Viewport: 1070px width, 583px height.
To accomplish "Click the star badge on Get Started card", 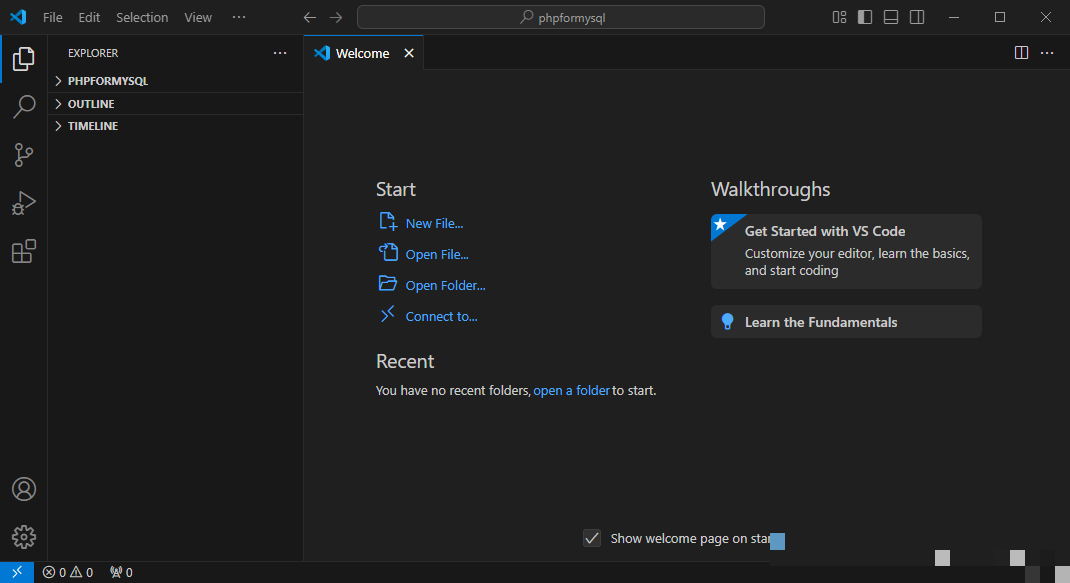I will tap(721, 224).
